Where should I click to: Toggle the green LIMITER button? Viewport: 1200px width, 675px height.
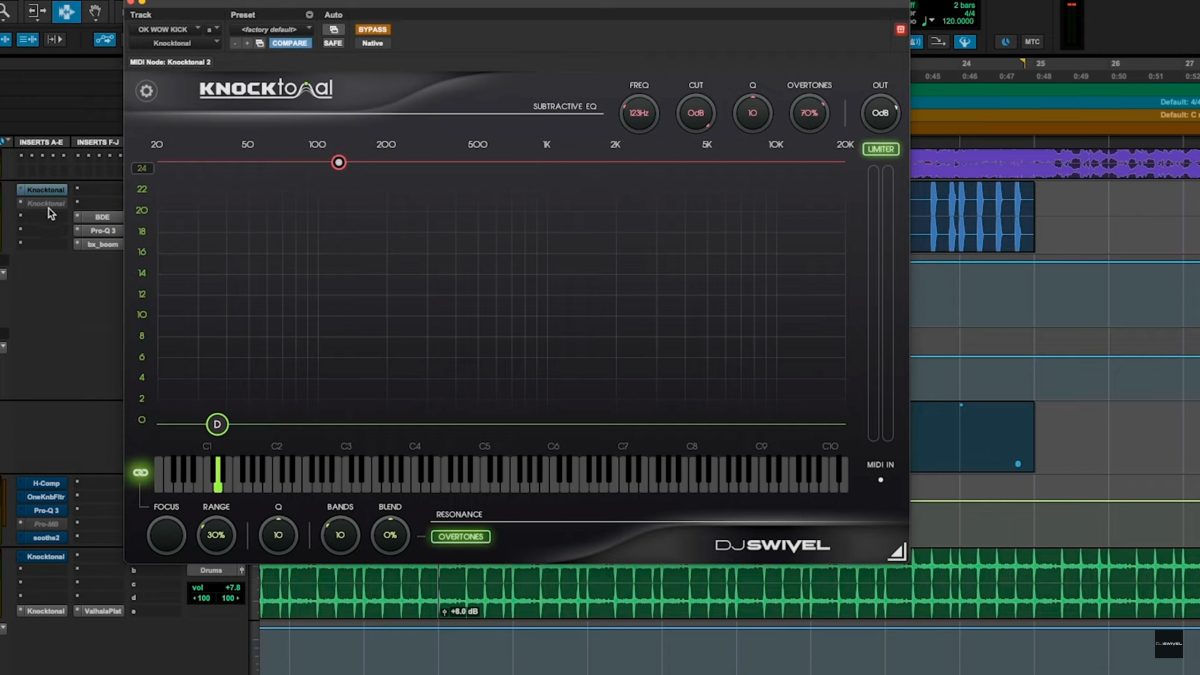[x=881, y=149]
